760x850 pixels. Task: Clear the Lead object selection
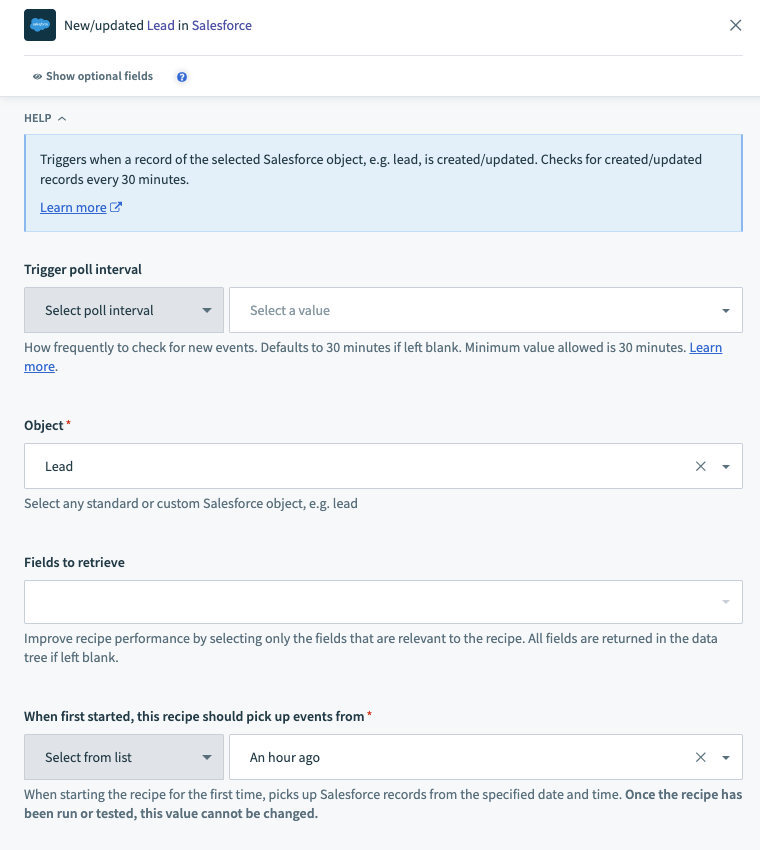coord(700,467)
